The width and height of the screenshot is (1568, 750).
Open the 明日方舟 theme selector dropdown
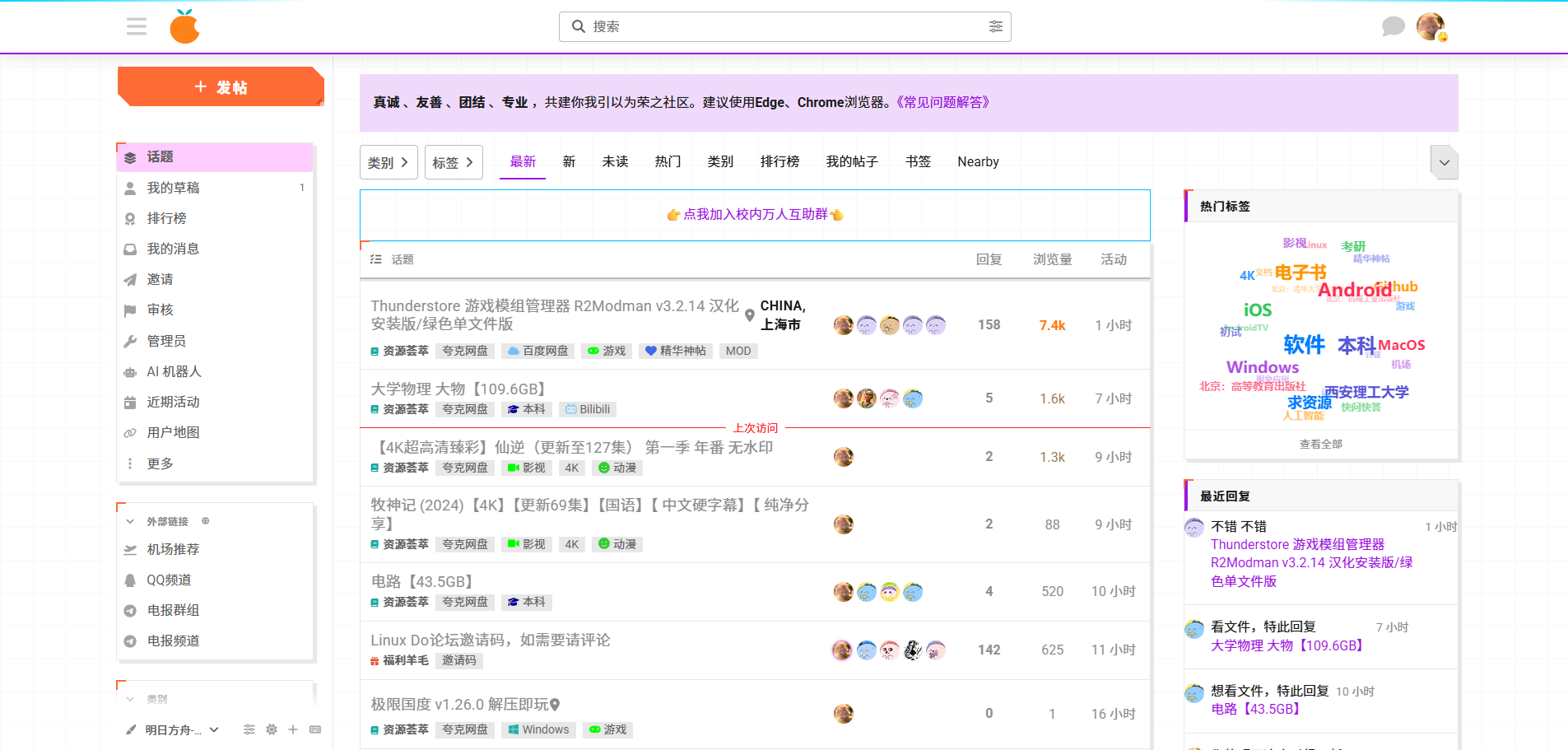coord(174,730)
